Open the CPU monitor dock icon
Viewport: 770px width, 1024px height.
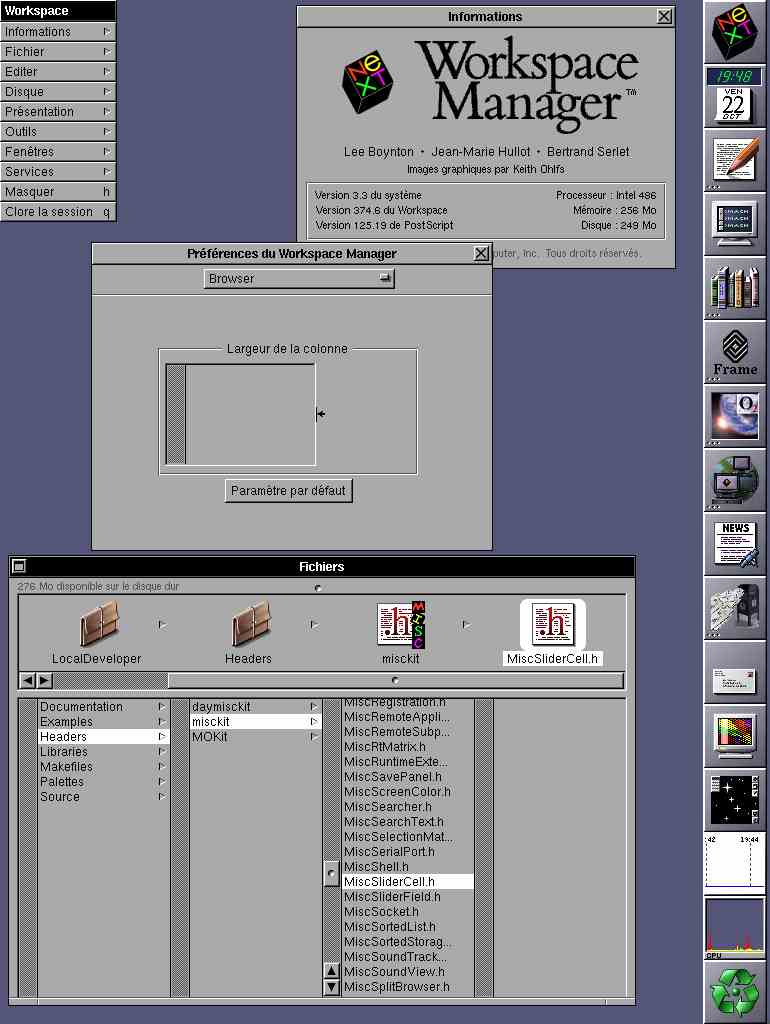(x=735, y=926)
